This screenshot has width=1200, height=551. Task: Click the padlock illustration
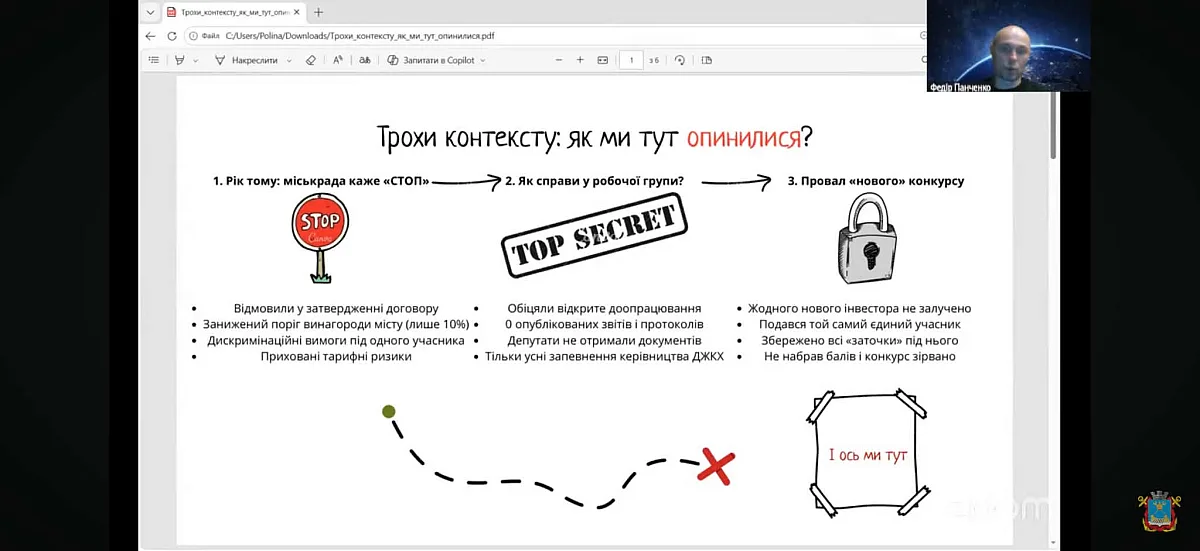click(x=866, y=238)
